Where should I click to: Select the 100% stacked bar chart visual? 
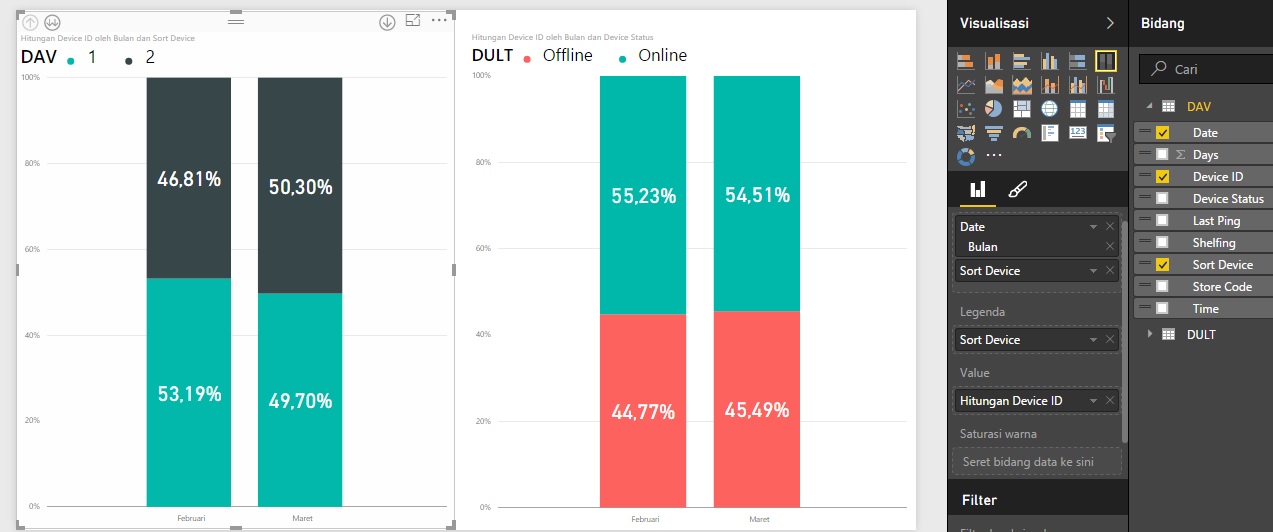tap(1078, 62)
